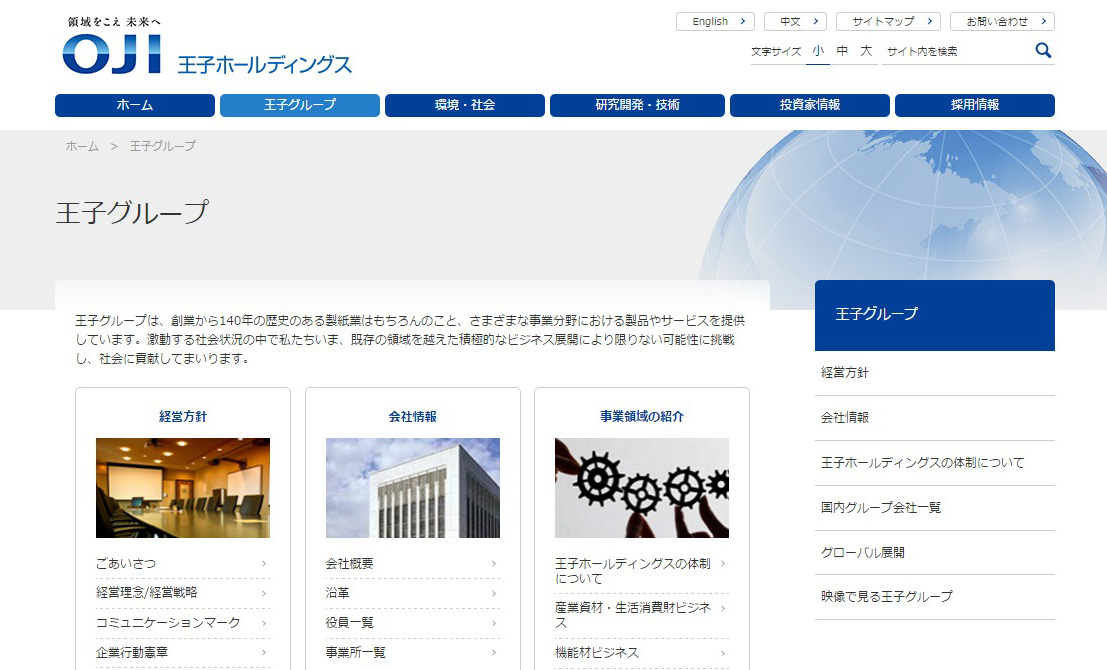Click the gears image thumbnail

[642, 488]
